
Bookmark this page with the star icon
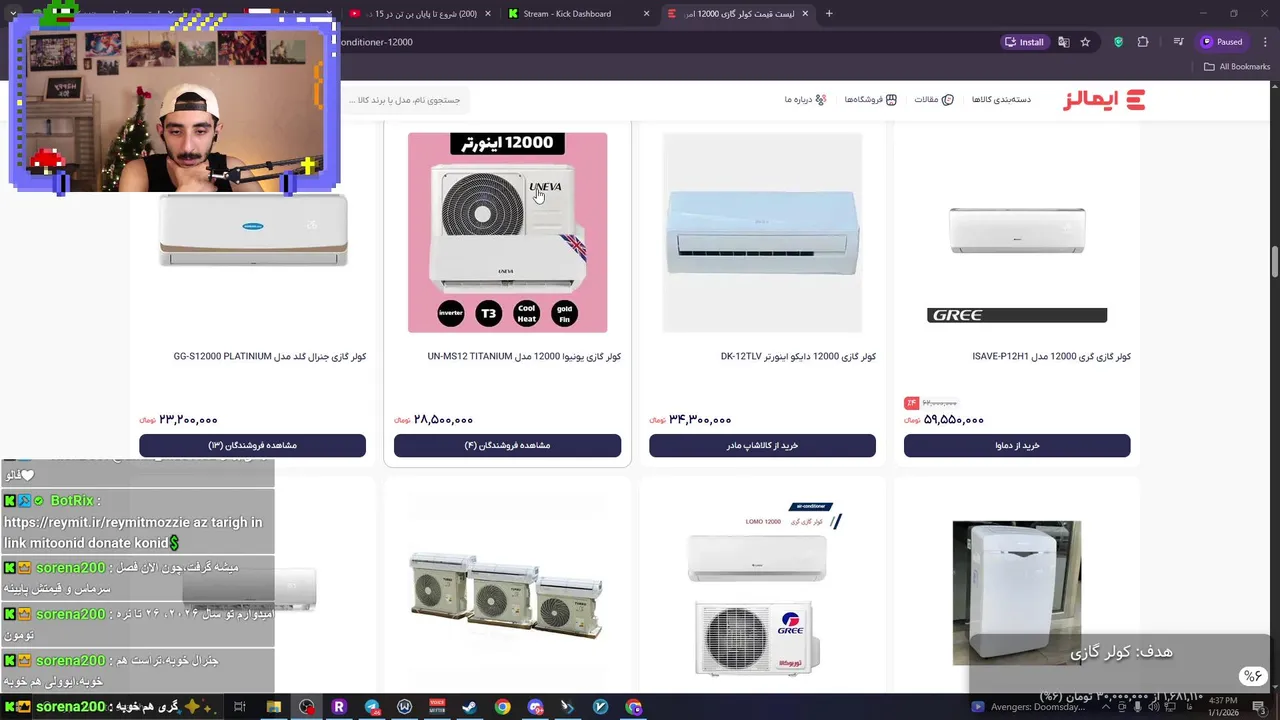1085,42
